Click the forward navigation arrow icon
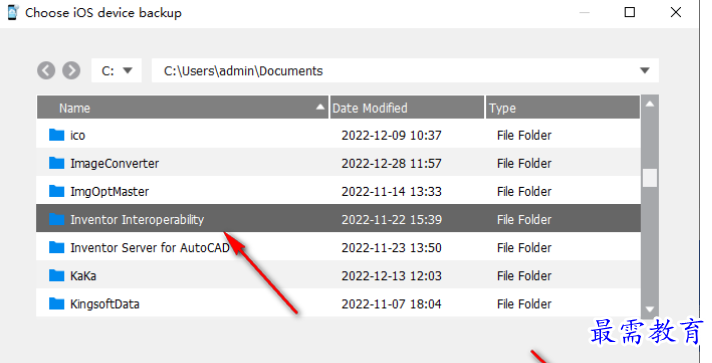Viewport: 712px width, 363px height. [71, 70]
